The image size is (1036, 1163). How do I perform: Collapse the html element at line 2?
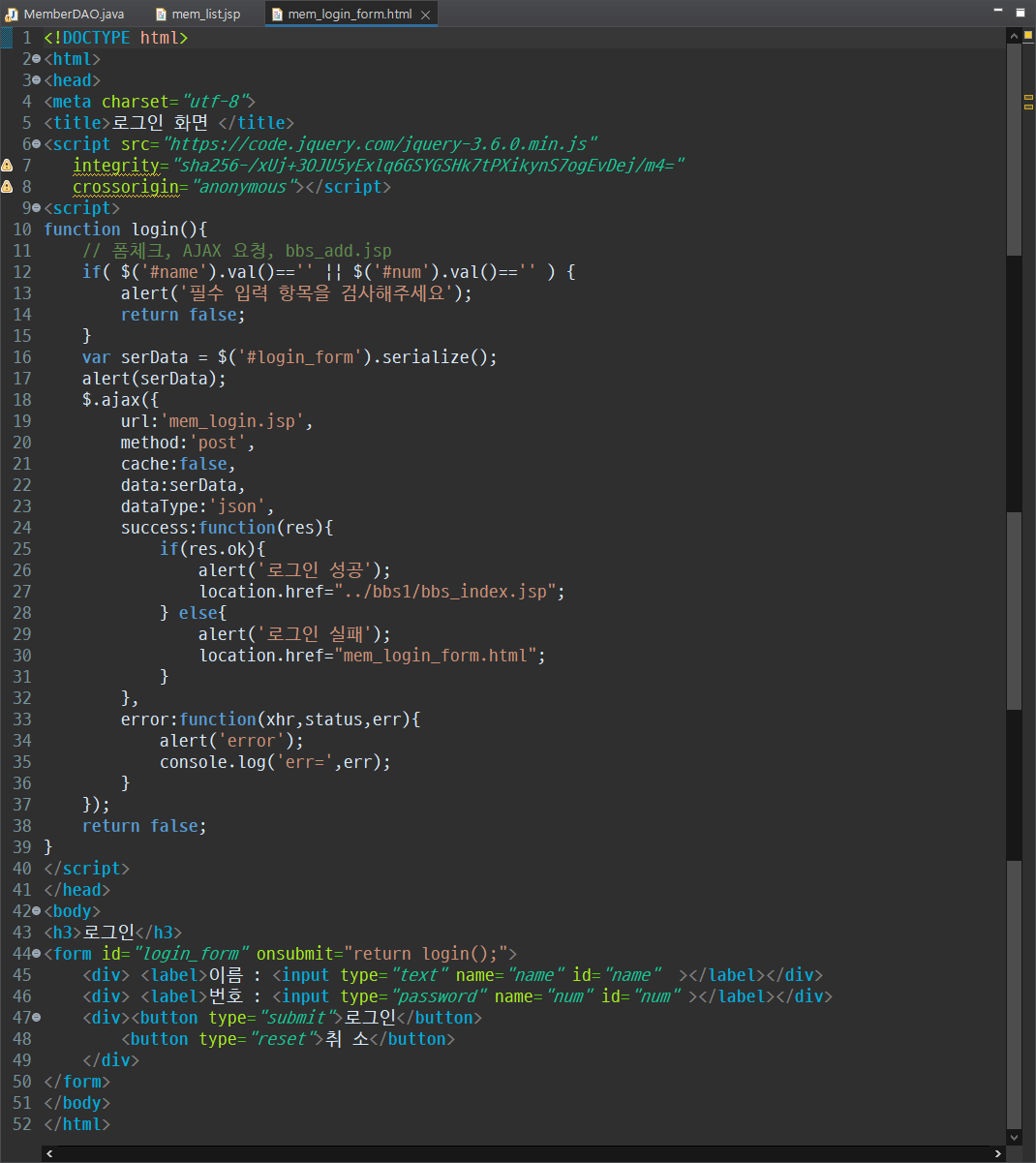36,59
